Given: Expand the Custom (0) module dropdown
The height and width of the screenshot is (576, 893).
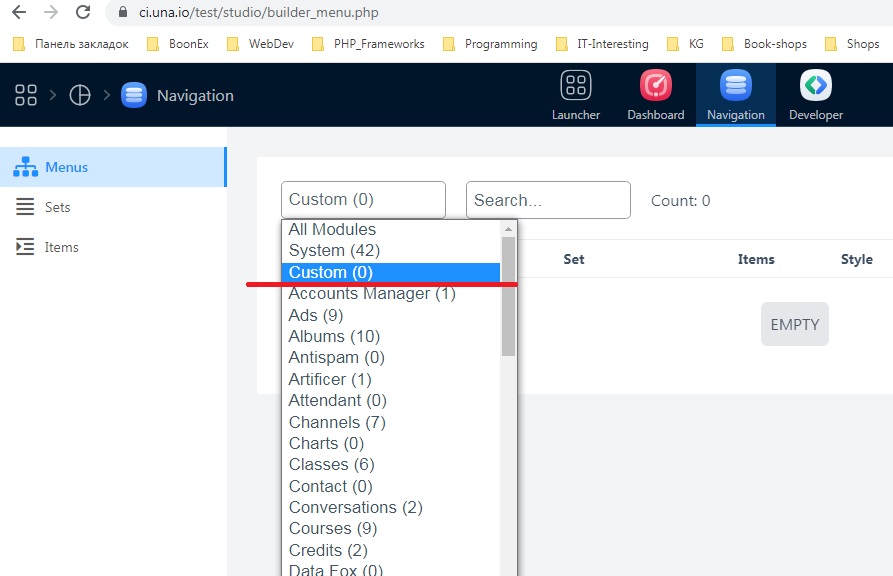Looking at the screenshot, I should (363, 200).
